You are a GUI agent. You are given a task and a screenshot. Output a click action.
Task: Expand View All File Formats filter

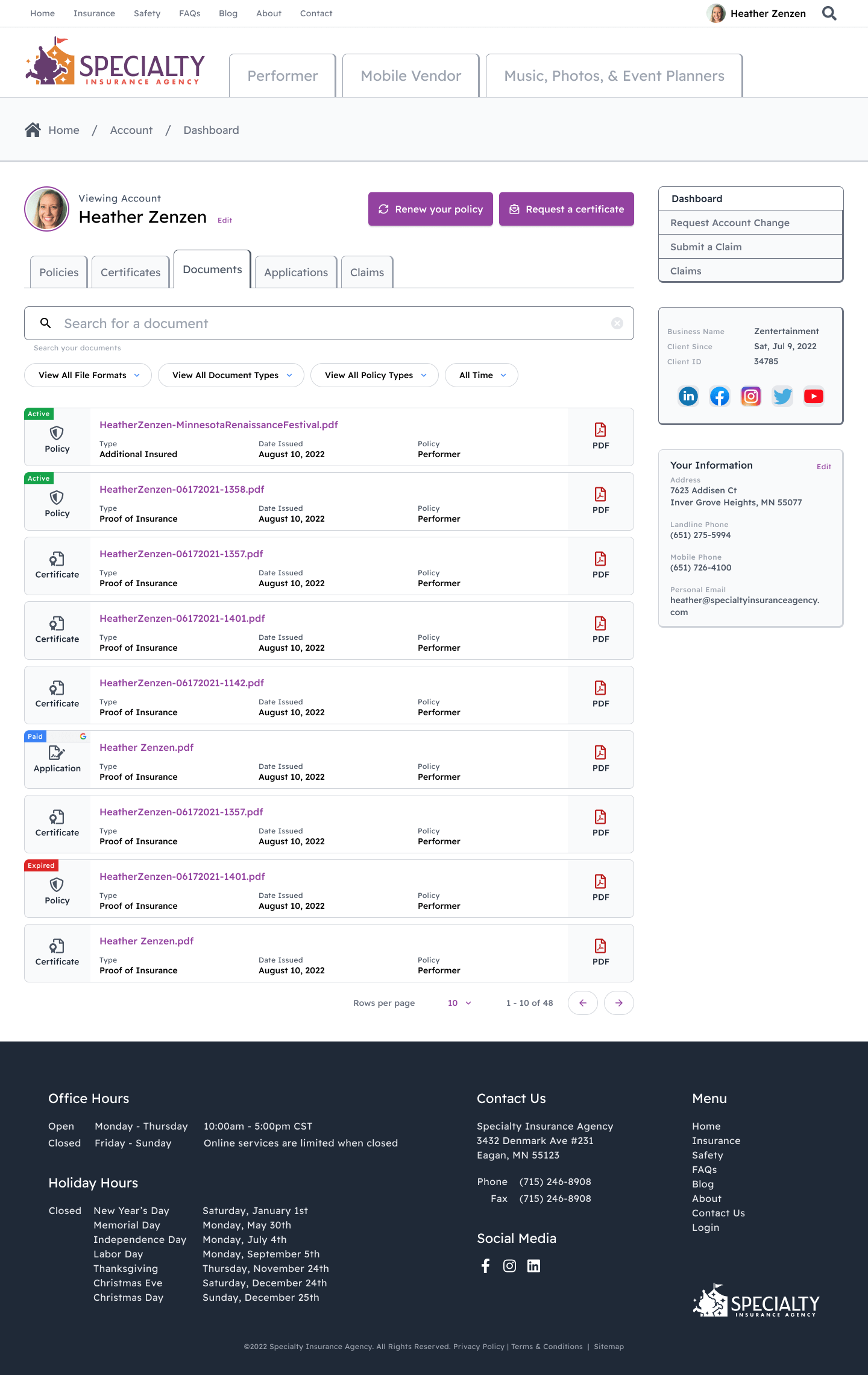88,375
